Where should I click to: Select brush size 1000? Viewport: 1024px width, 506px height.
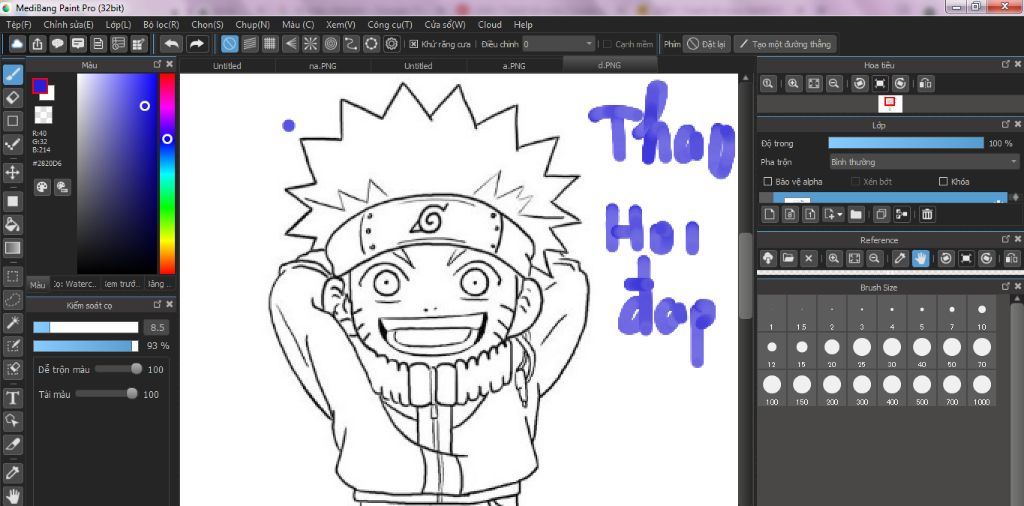point(982,390)
